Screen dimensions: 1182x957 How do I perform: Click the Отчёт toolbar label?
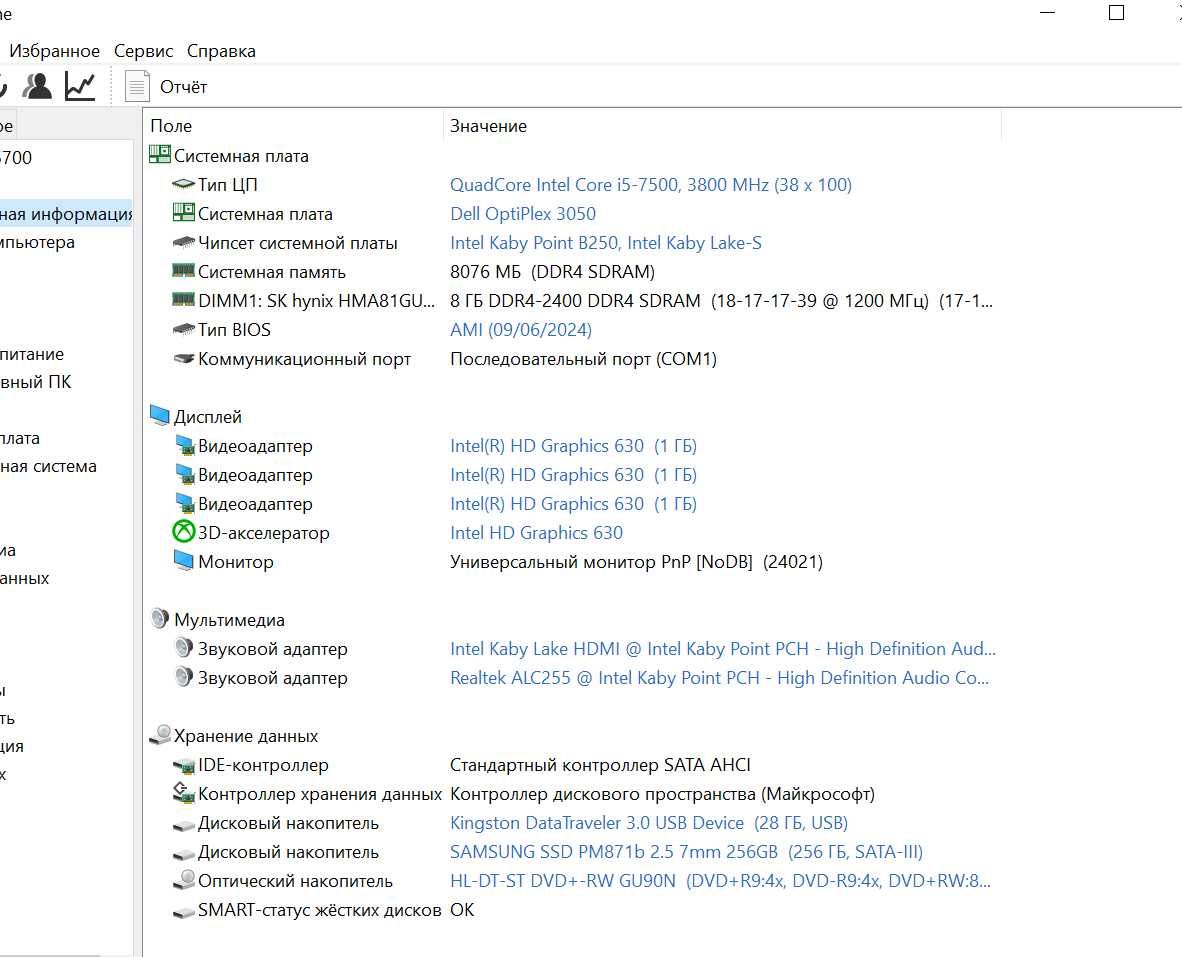pos(183,87)
